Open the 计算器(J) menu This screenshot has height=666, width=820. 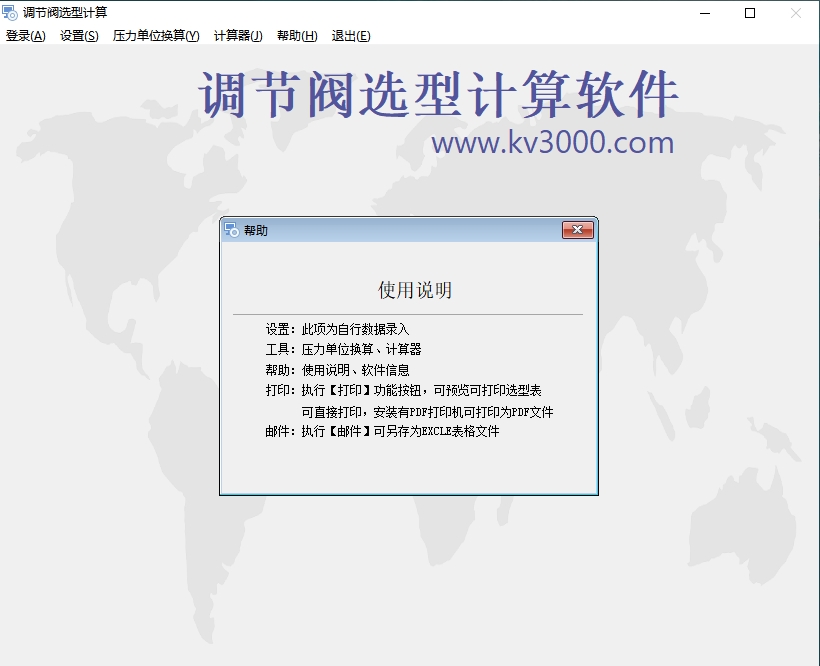[x=238, y=36]
